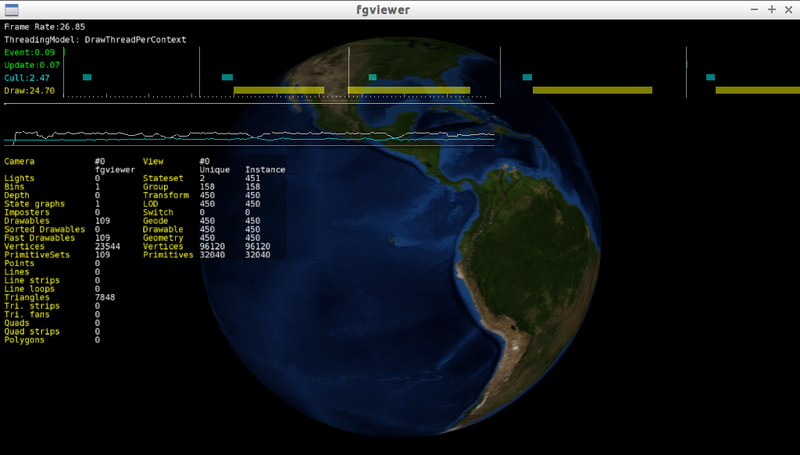The image size is (800, 455).
Task: Click the Instance column header
Action: (x=265, y=170)
